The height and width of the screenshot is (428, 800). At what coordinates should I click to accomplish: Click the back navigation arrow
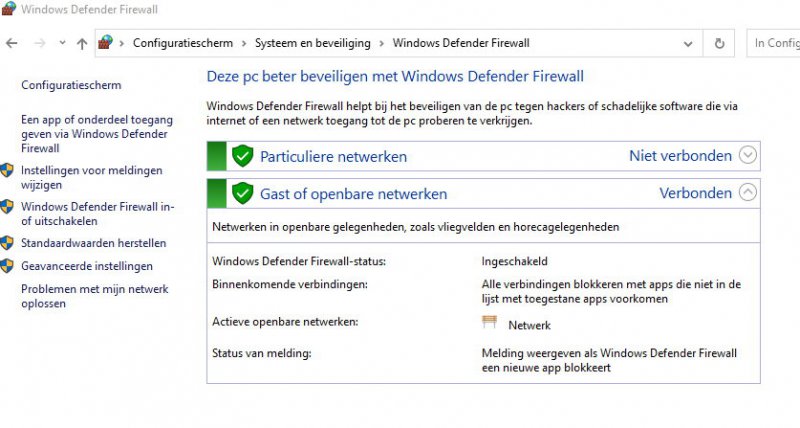click(12, 43)
